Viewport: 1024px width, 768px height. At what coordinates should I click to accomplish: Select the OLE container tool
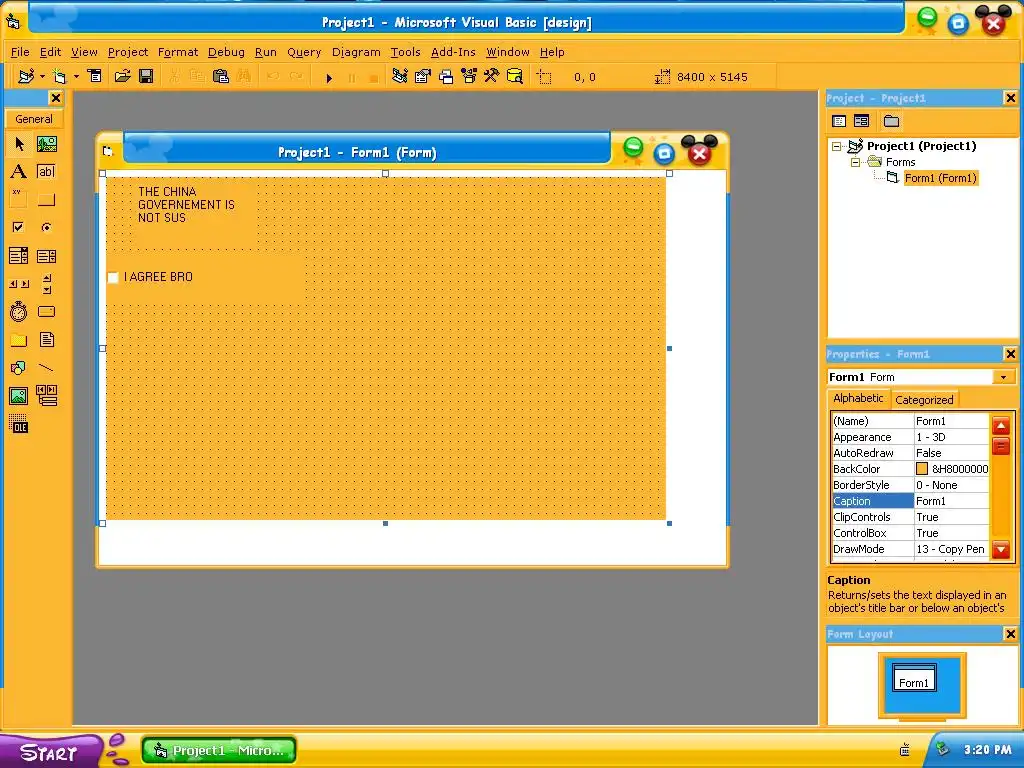coord(19,424)
